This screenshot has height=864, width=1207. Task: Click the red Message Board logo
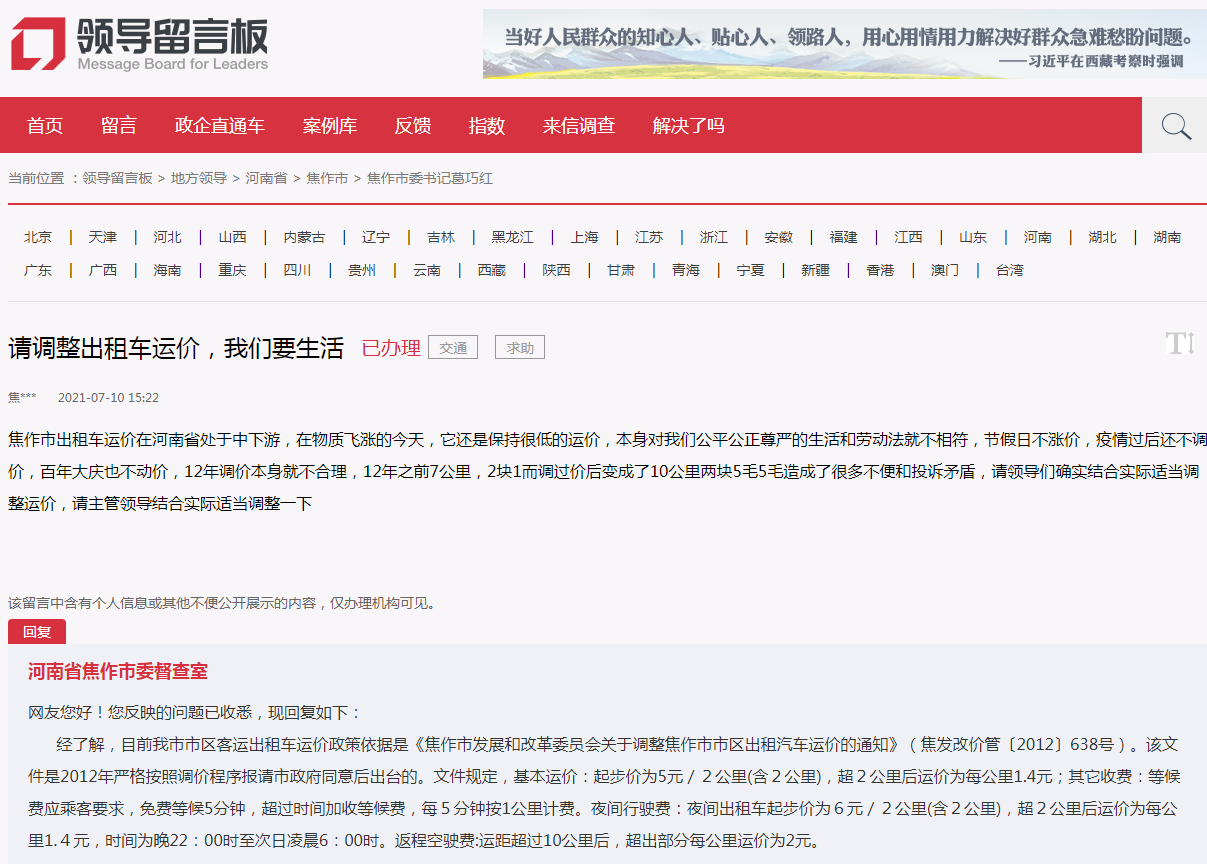[38, 44]
